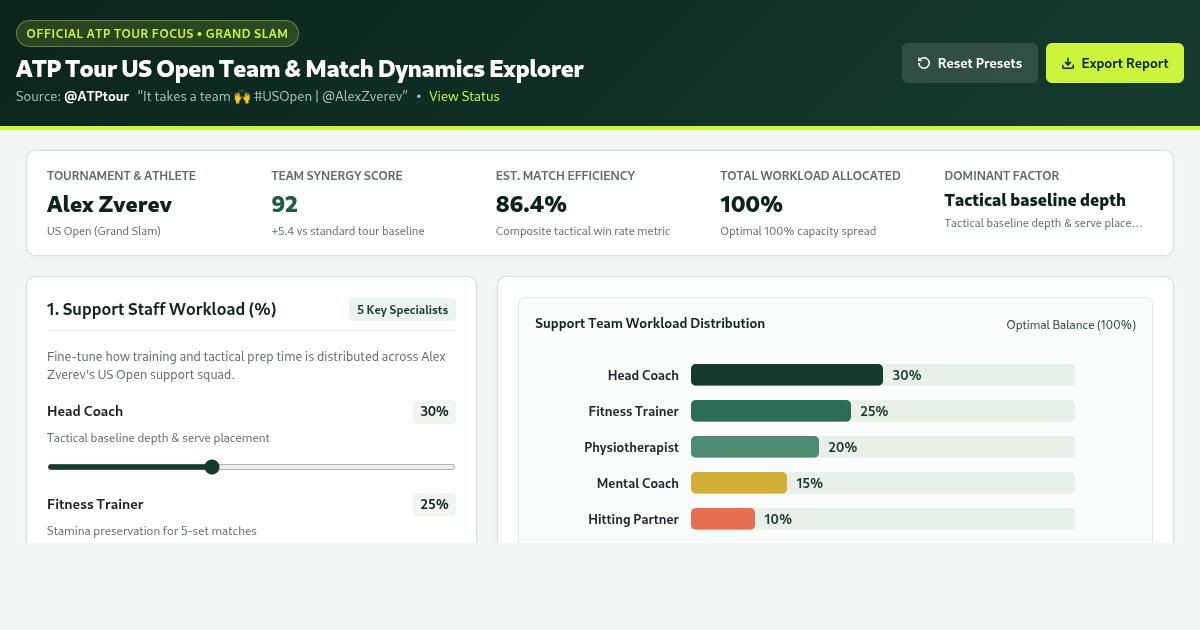Select the Physiotherapist chart bar
Viewport: 1200px width, 630px height.
(x=755, y=447)
